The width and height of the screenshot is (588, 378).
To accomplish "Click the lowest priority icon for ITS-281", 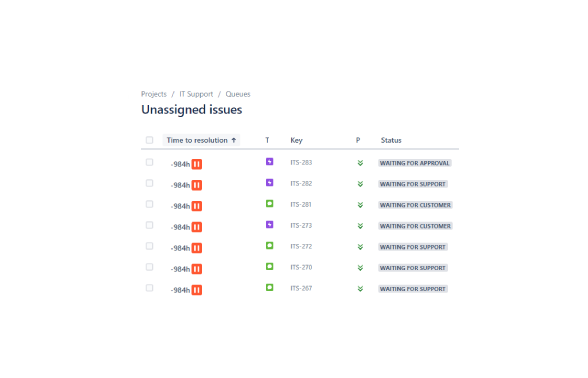I will [360, 205].
